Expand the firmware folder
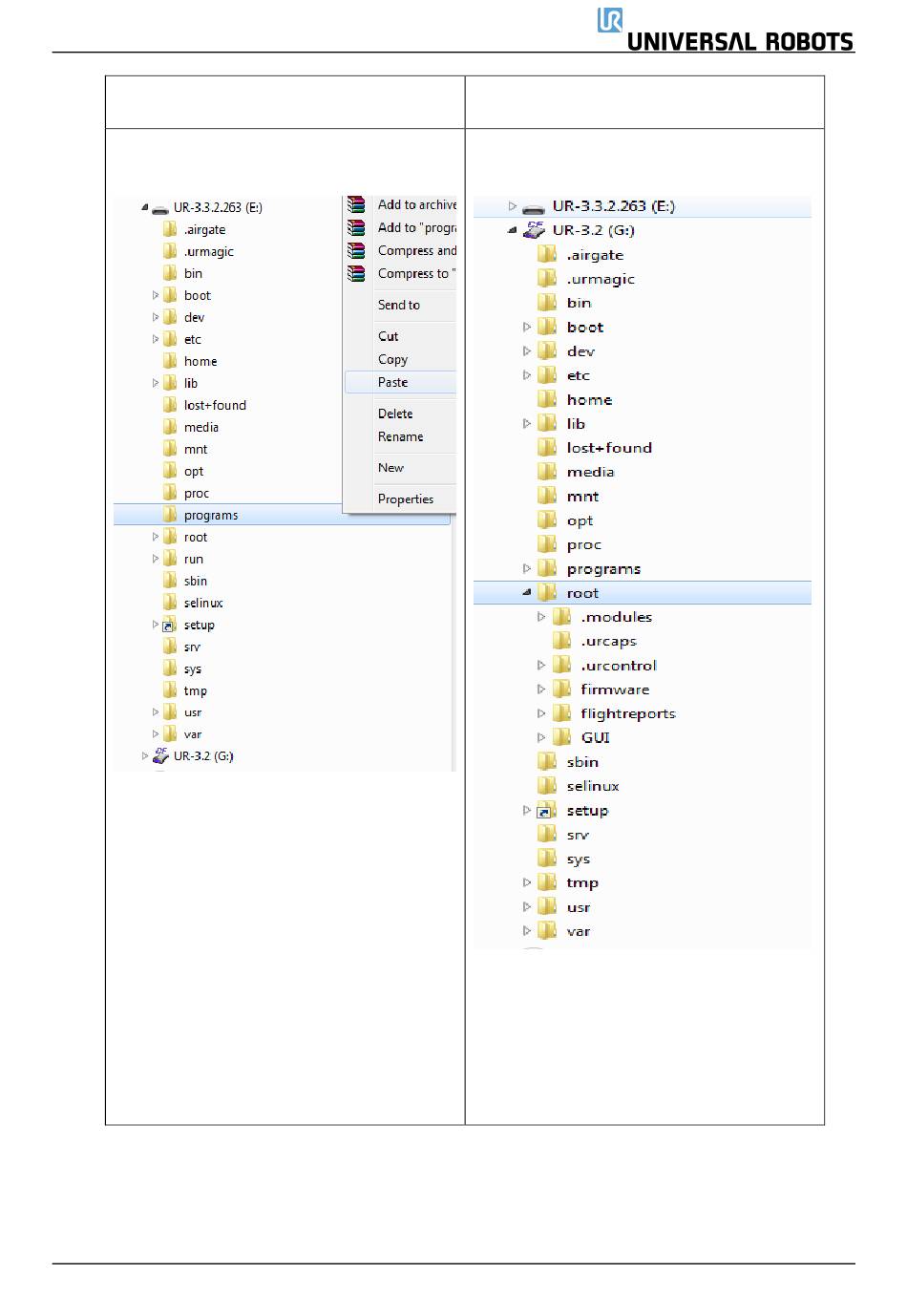Screen dimensions: 907x1316 tap(541, 690)
